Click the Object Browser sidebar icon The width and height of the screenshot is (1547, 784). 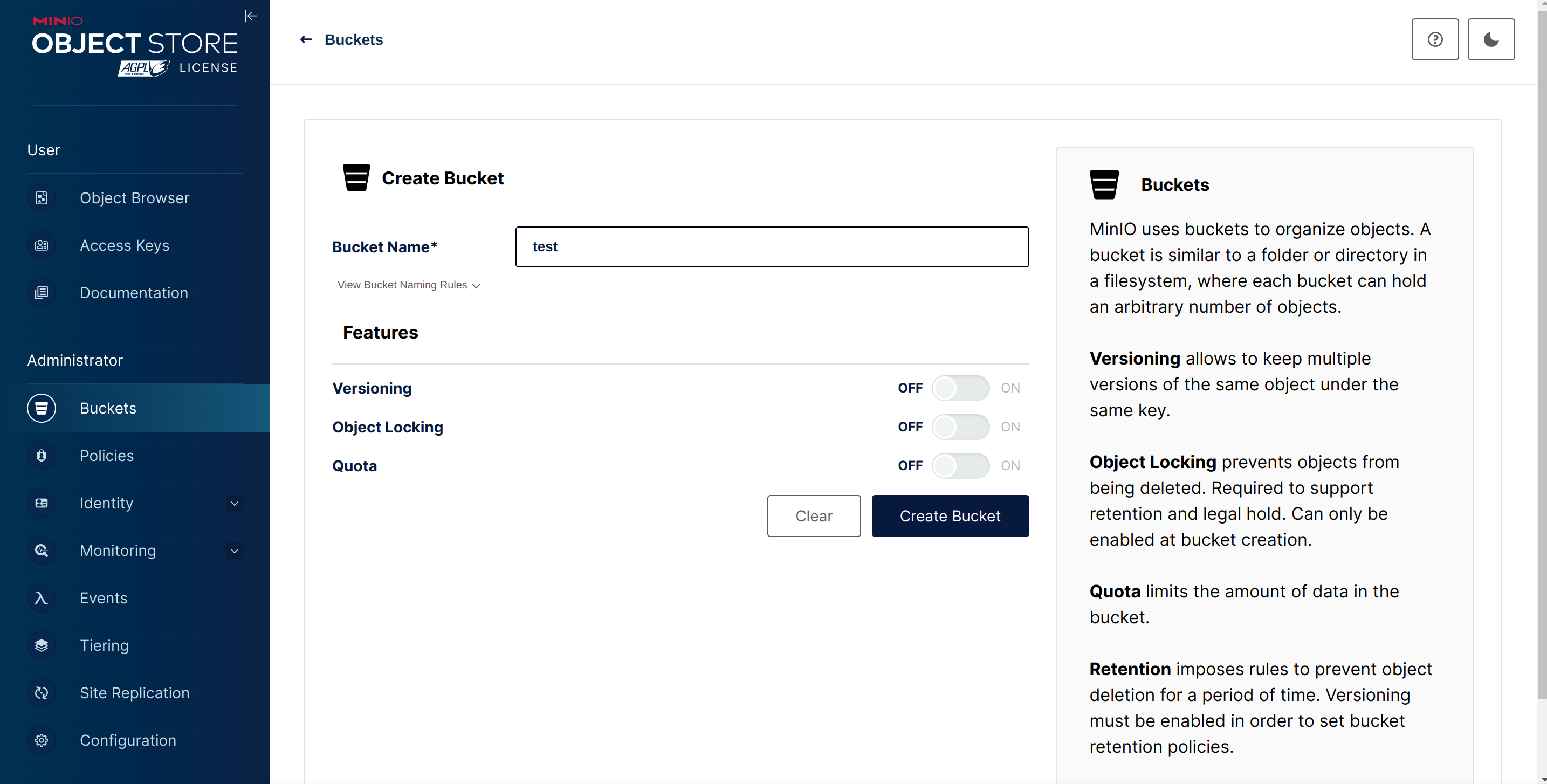tap(42, 198)
